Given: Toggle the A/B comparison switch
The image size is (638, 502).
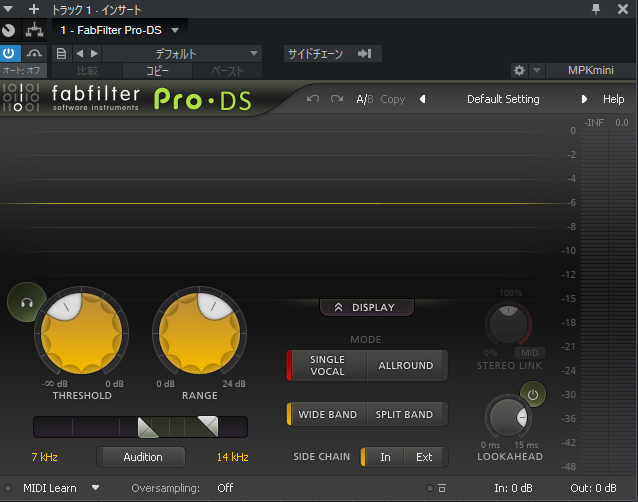Looking at the screenshot, I should [x=365, y=99].
